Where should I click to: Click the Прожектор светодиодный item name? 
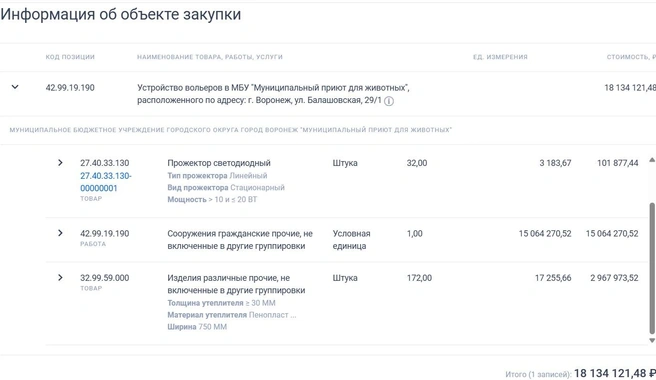(219, 163)
